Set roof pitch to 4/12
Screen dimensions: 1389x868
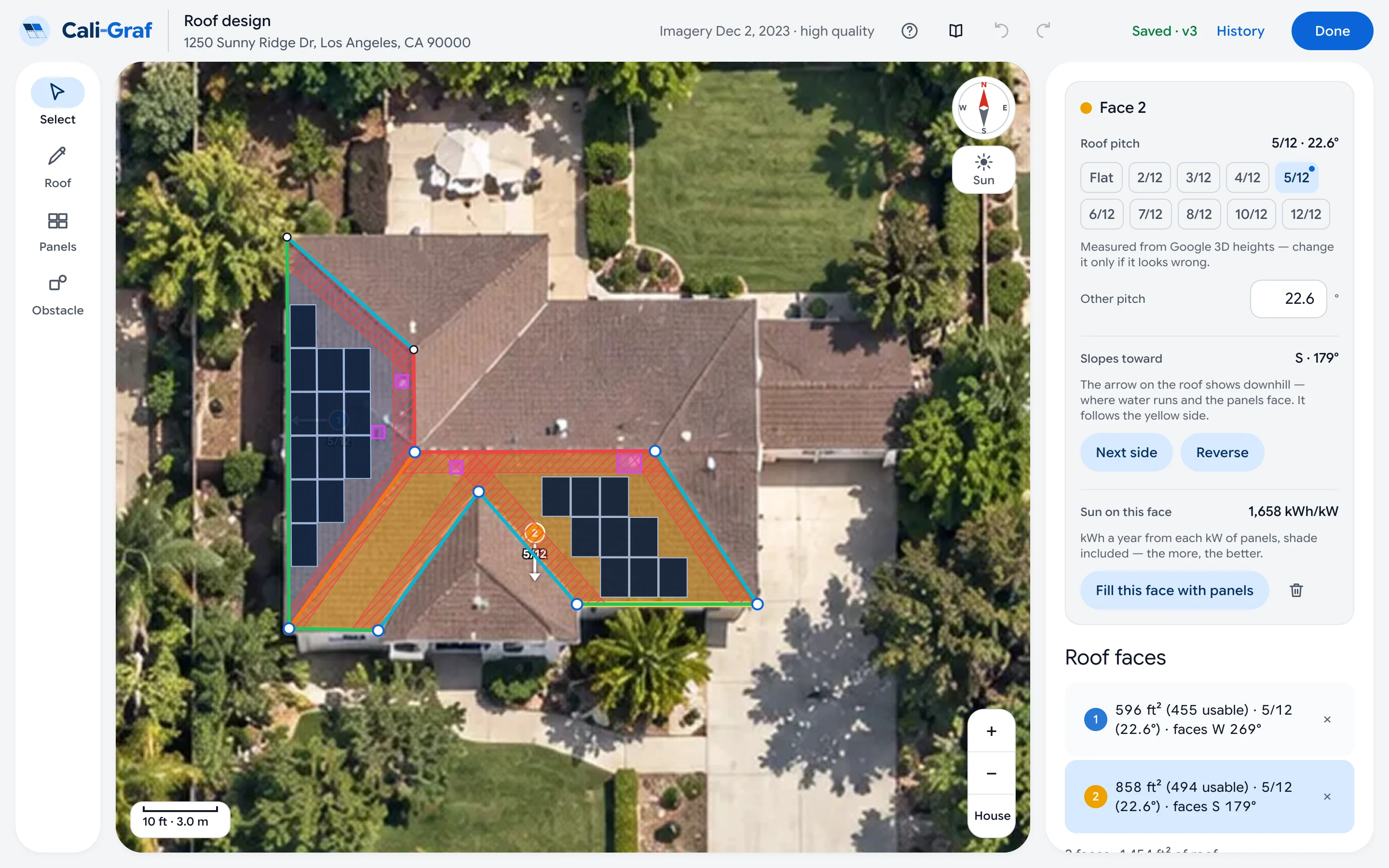click(1247, 177)
